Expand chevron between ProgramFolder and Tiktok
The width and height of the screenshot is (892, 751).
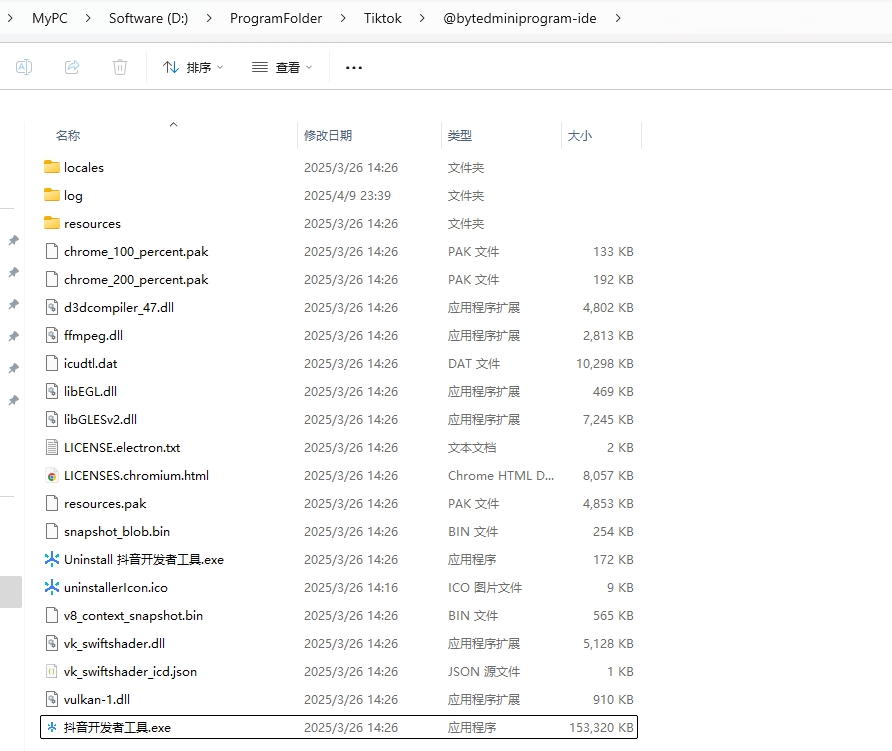pyautogui.click(x=343, y=18)
